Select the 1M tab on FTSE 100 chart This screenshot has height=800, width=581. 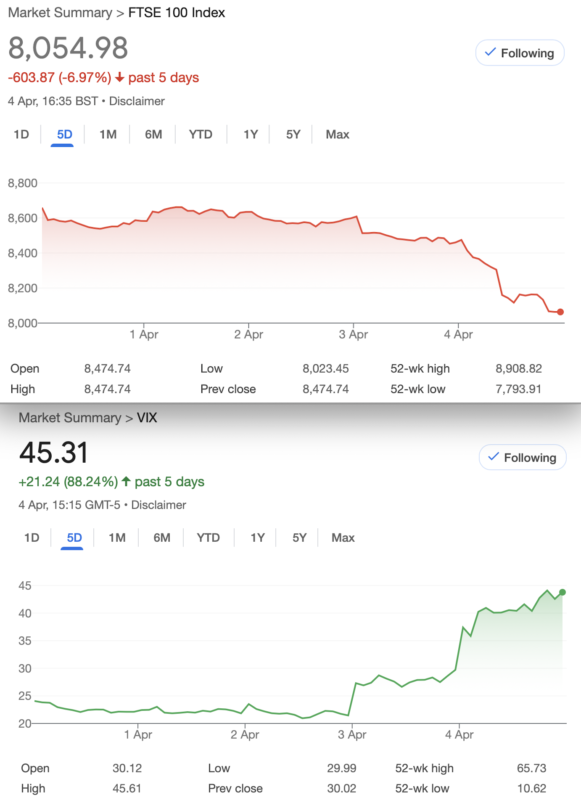tap(108, 134)
